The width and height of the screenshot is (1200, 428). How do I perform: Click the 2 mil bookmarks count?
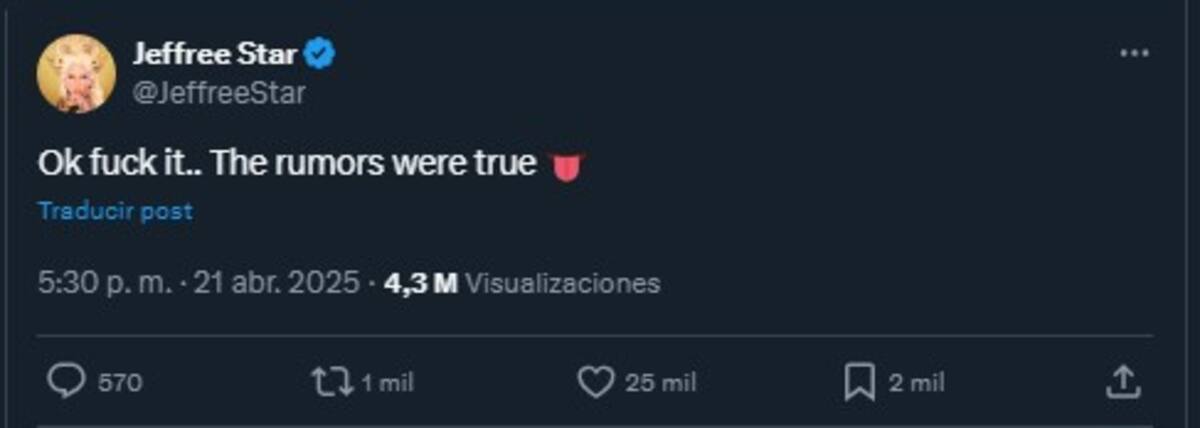(916, 382)
